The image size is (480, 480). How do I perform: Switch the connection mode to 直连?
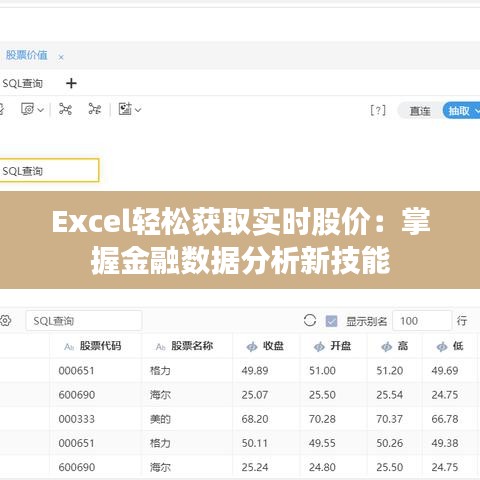point(420,111)
